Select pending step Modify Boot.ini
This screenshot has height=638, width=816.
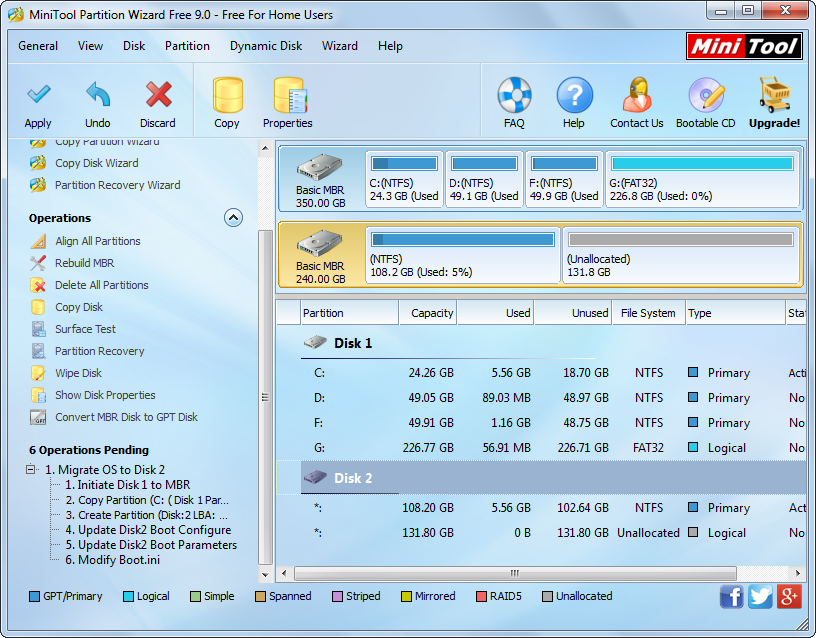[112, 560]
